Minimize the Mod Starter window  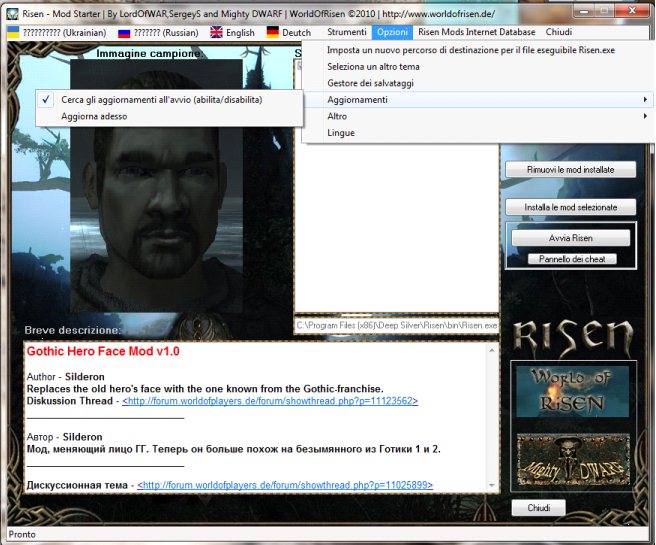tap(584, 11)
